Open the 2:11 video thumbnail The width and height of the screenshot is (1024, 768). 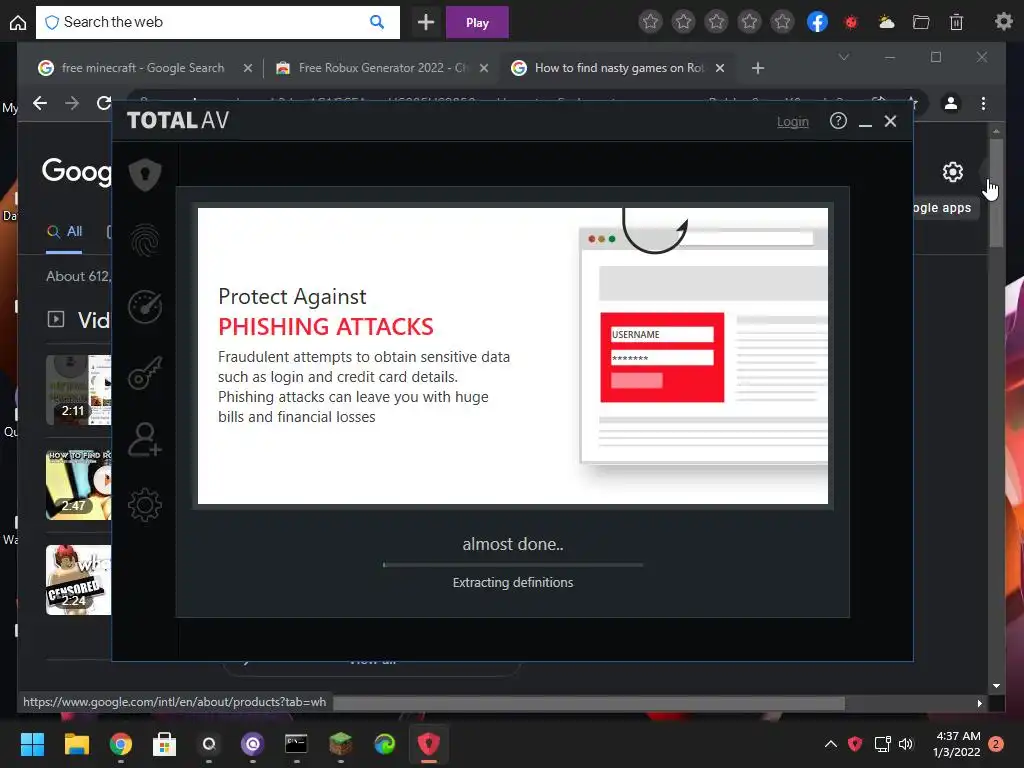point(78,390)
